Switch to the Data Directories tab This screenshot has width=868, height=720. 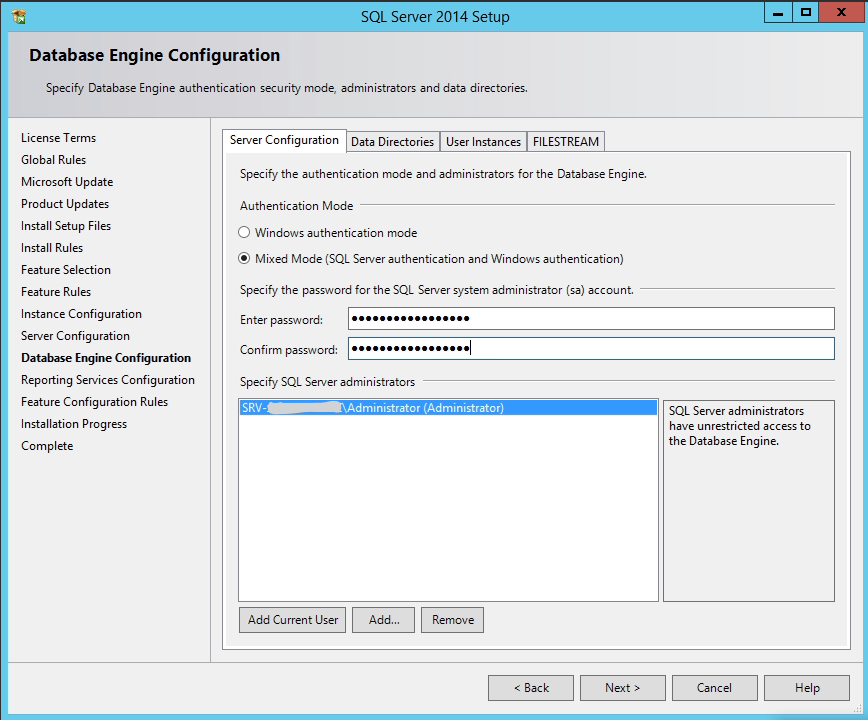click(x=392, y=141)
